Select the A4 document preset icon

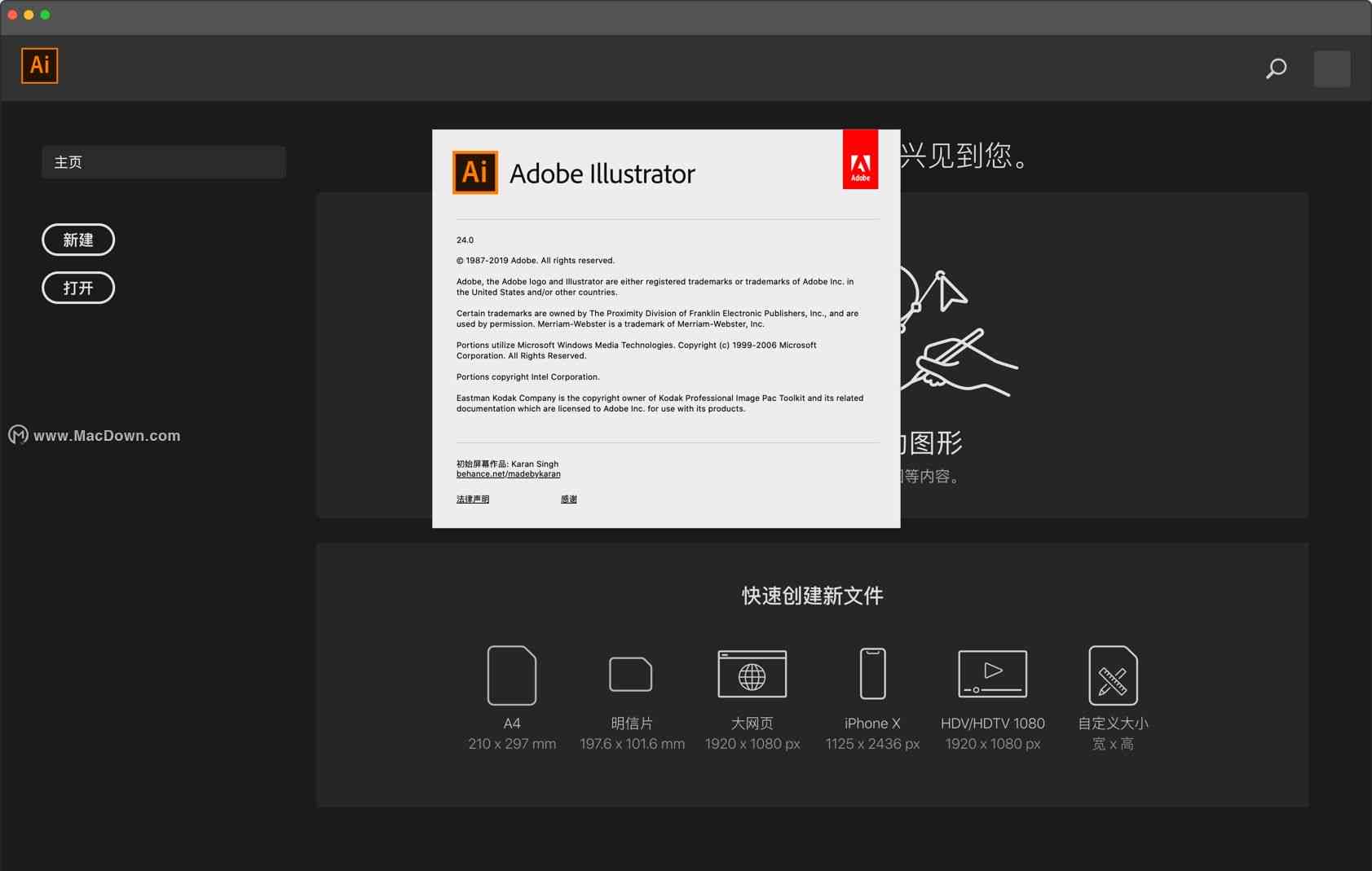pos(512,675)
